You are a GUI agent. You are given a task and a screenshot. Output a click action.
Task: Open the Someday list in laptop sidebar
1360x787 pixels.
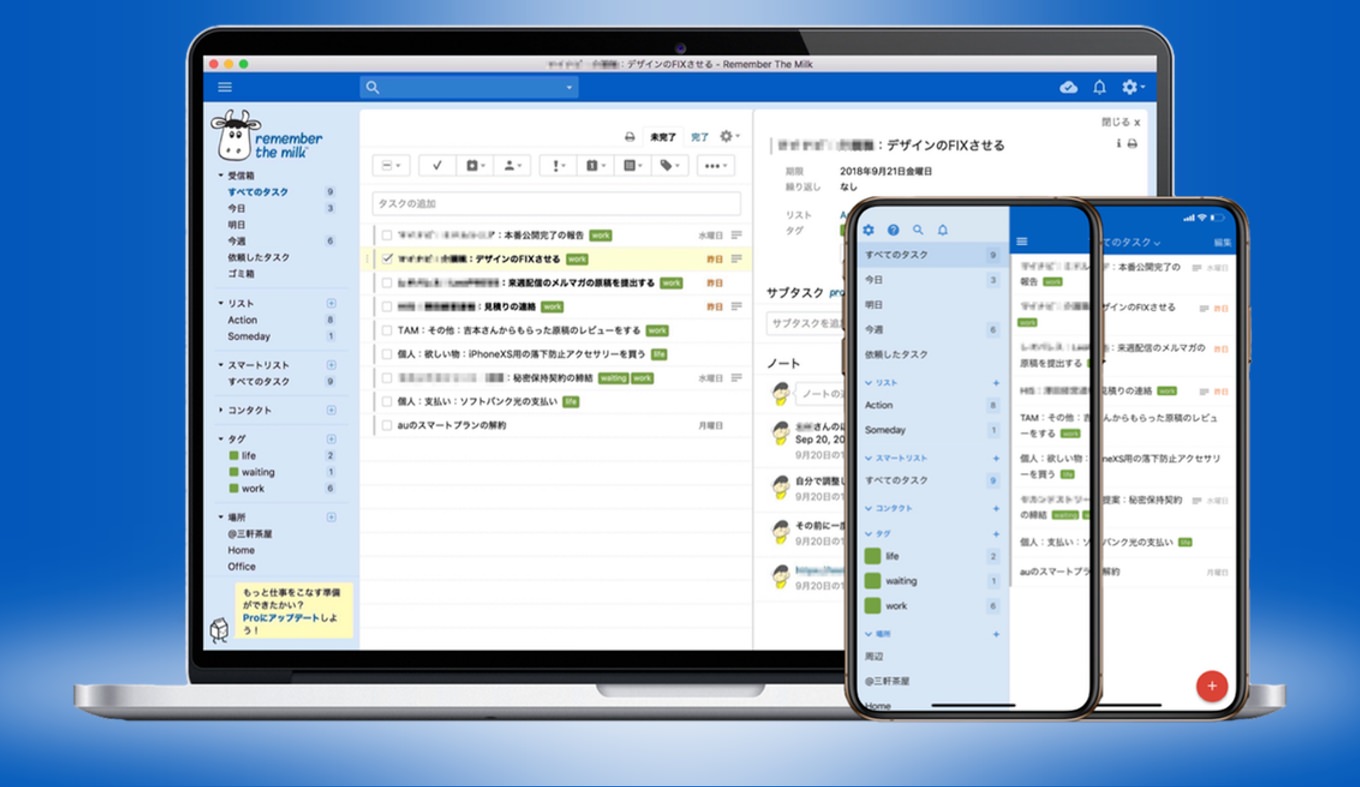click(x=249, y=336)
